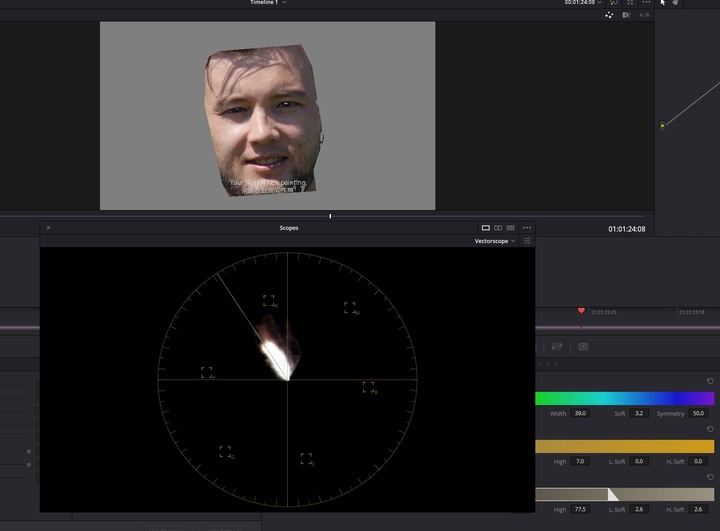Switch Scopes to single view layout
This screenshot has height=531, width=720.
[x=485, y=228]
